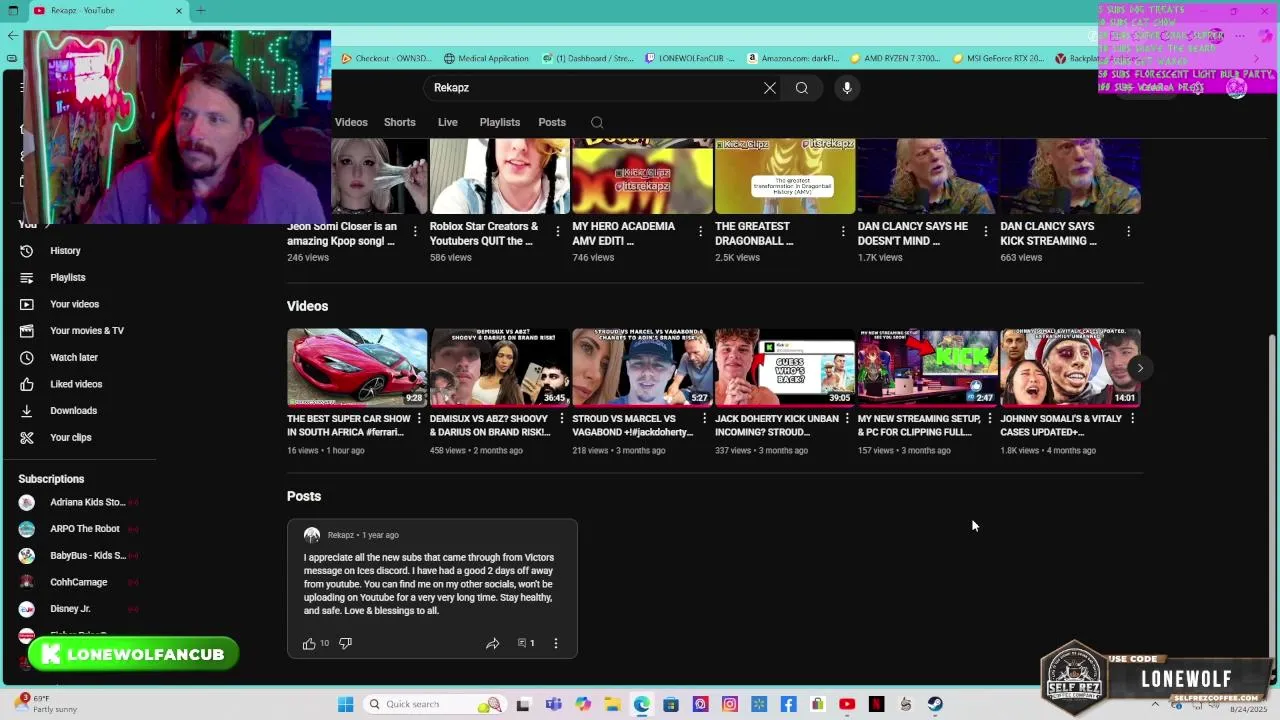This screenshot has width=1280, height=720.
Task: Open options for Jeon Somi Closer short
Action: 415,231
